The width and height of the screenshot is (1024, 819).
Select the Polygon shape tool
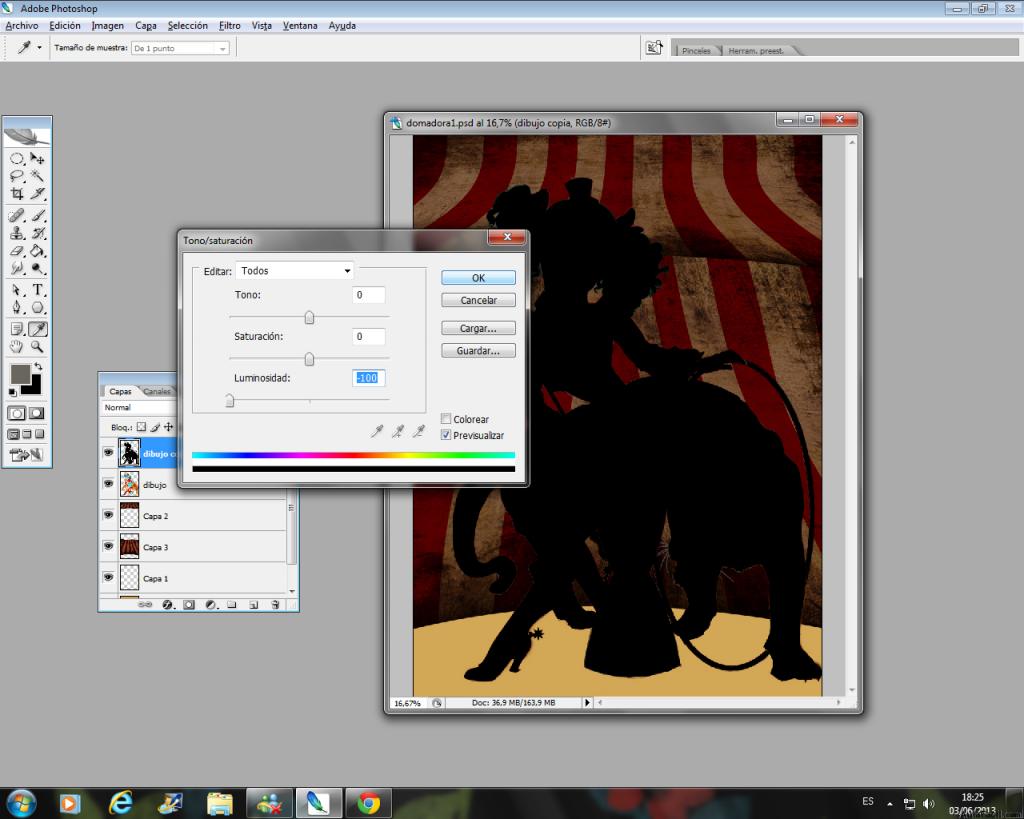coord(37,308)
